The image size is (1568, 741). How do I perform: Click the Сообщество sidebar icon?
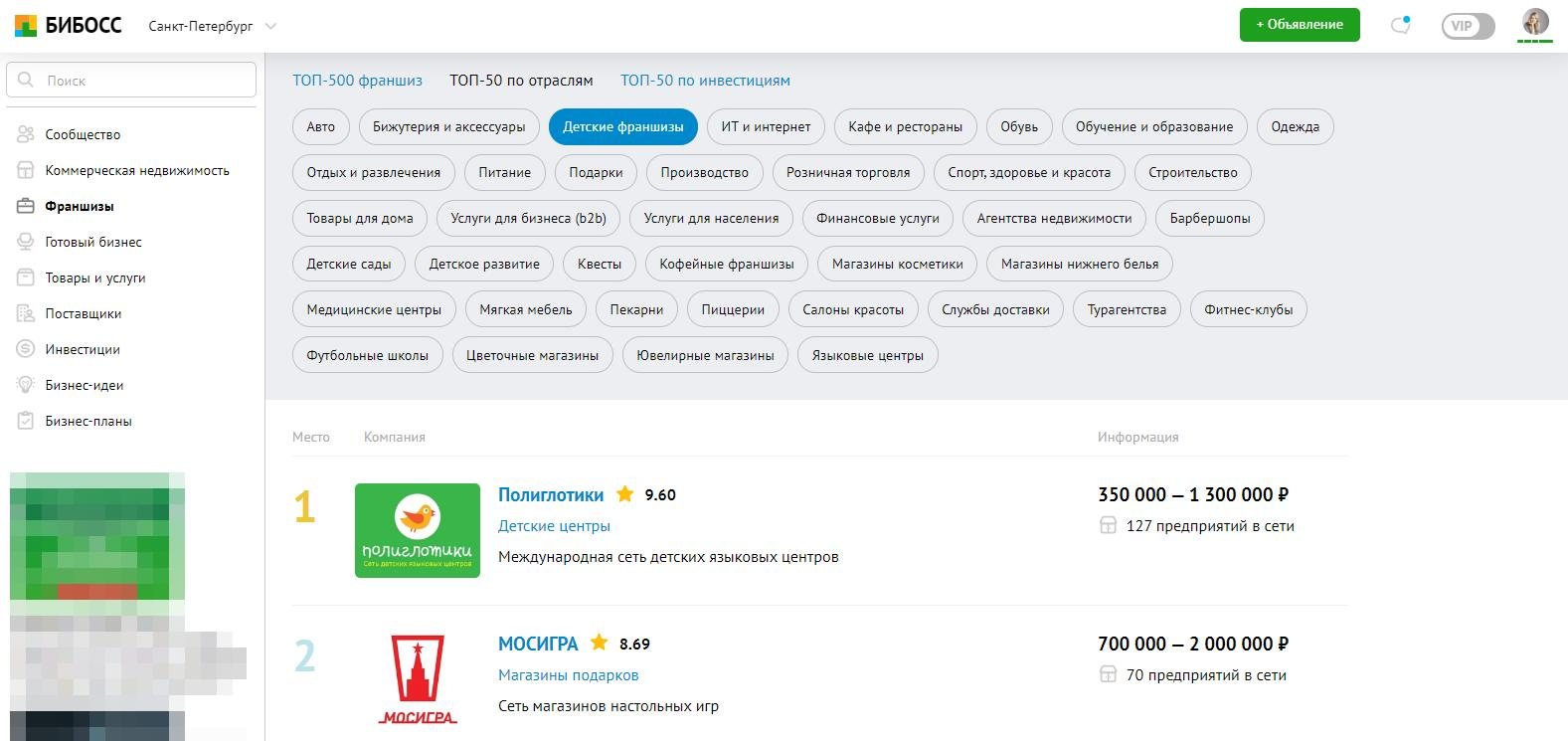click(x=26, y=134)
